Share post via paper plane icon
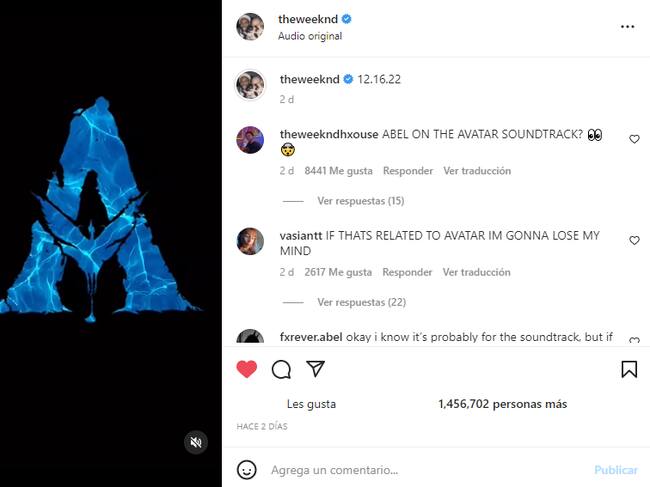650x487 pixels. point(315,368)
